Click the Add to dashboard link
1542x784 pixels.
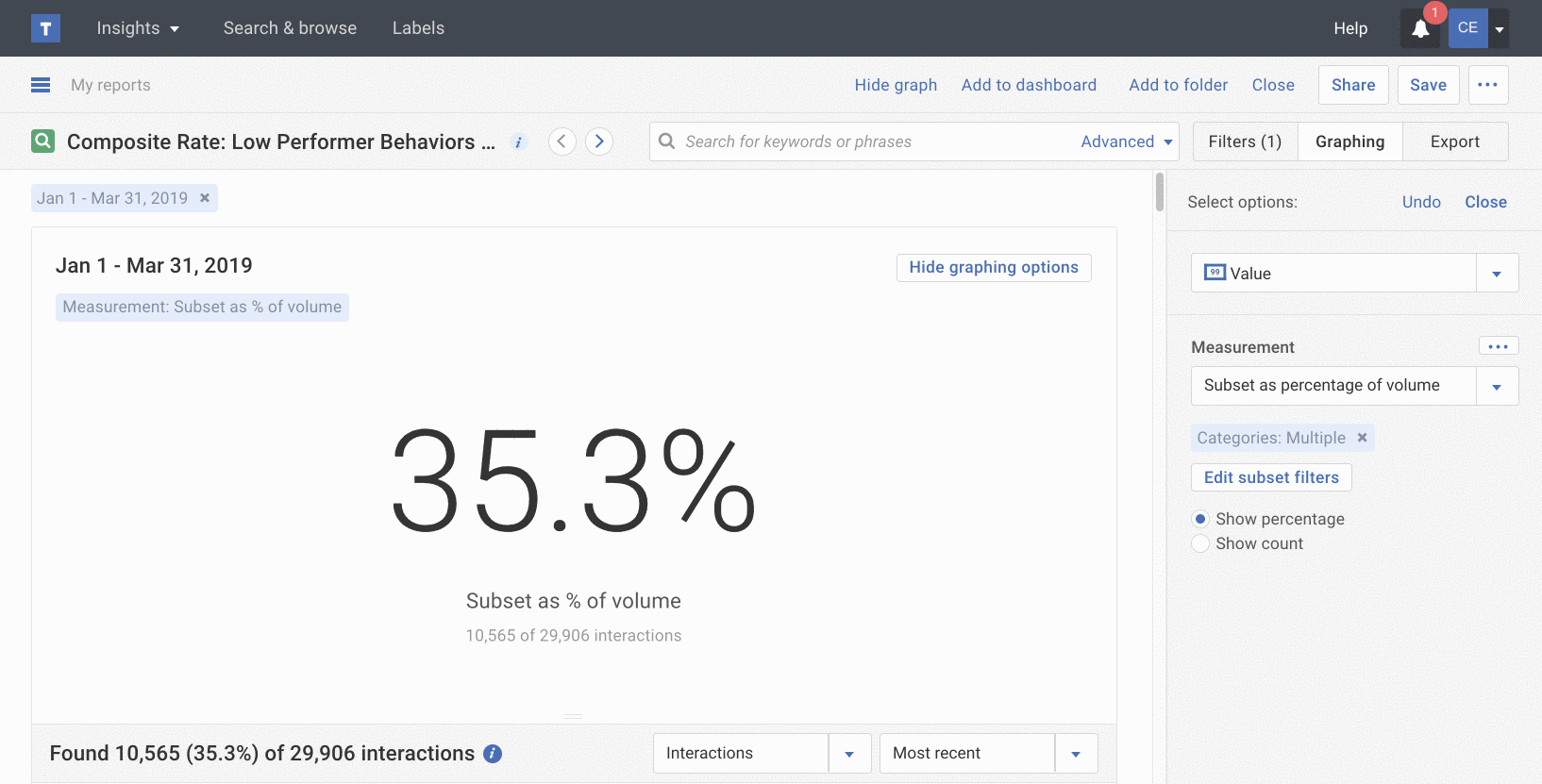click(1029, 85)
